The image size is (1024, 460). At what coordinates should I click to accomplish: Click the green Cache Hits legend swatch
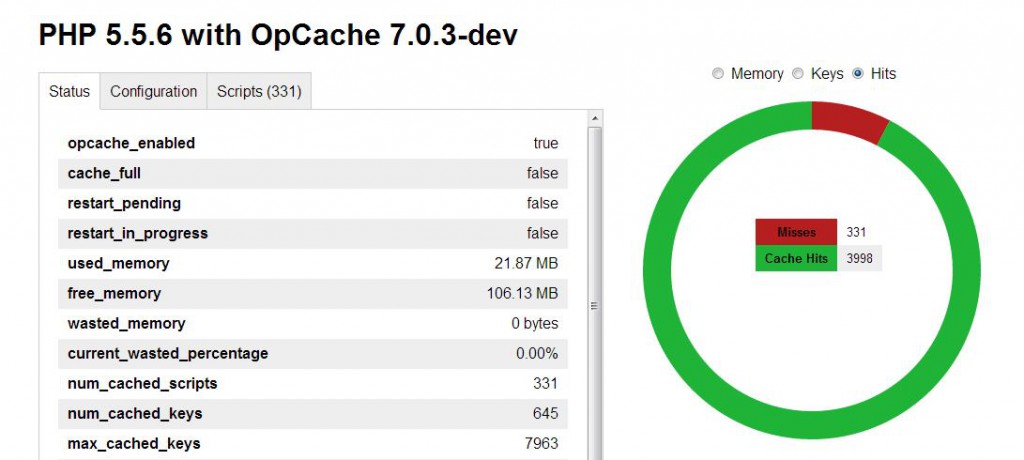click(796, 258)
